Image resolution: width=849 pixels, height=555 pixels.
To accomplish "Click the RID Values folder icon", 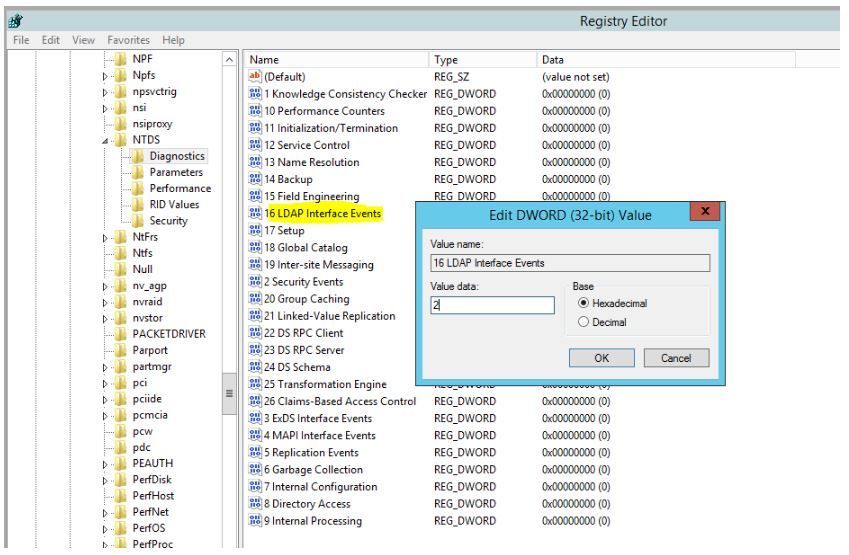I will coord(138,205).
